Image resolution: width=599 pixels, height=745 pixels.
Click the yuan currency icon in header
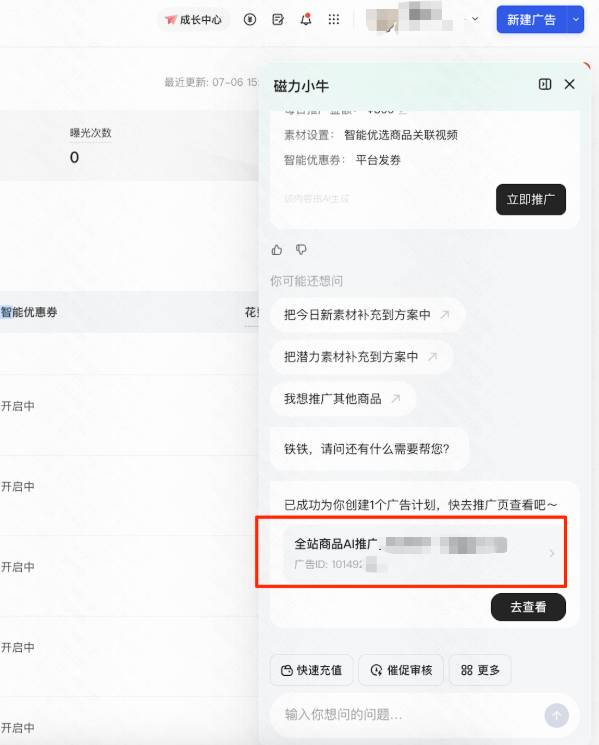click(250, 19)
